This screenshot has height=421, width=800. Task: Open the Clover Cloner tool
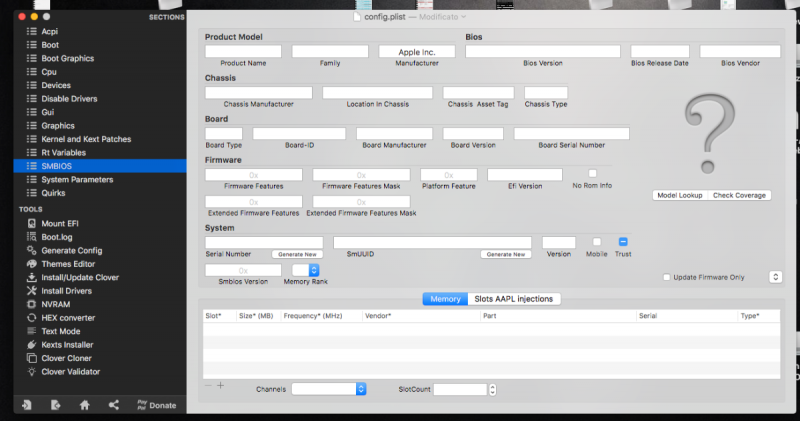(66, 358)
